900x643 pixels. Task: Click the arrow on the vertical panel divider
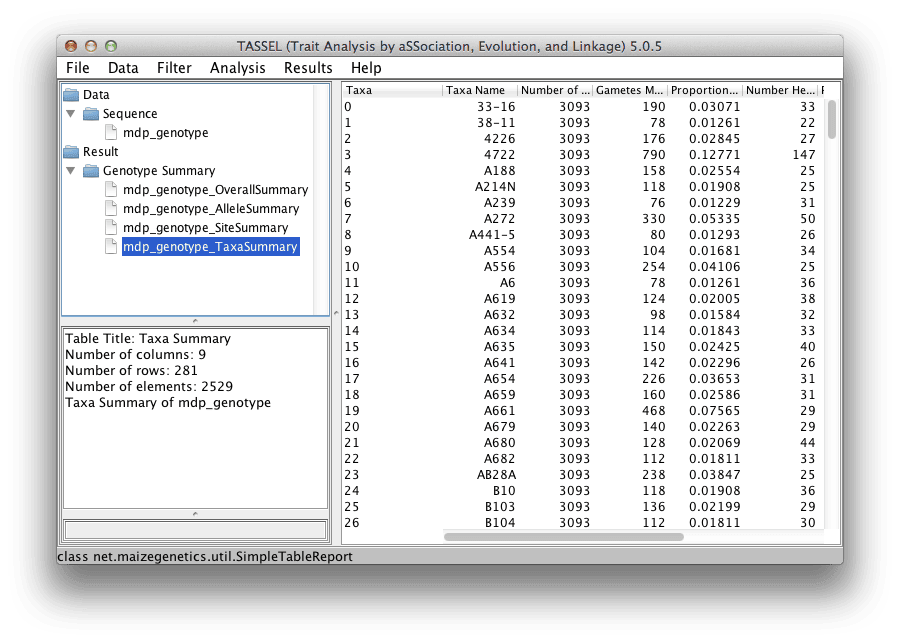[x=336, y=313]
